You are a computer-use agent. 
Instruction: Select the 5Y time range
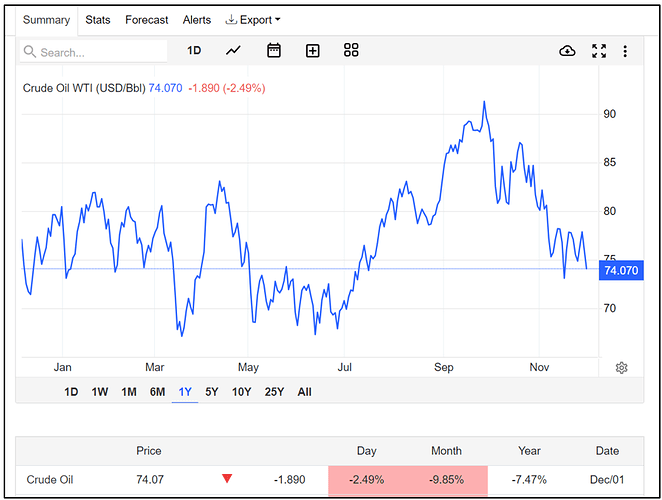click(212, 392)
